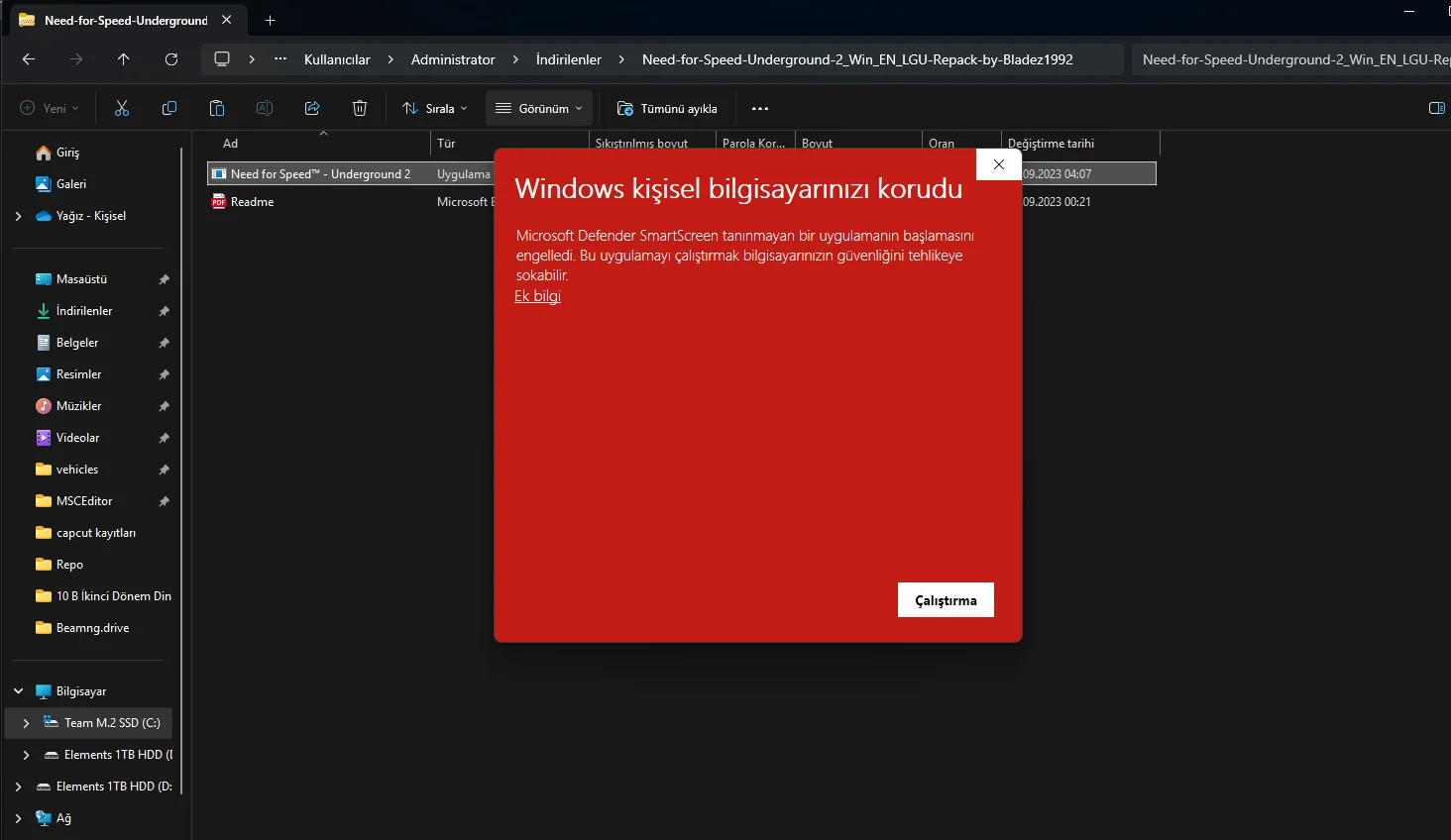This screenshot has height=840, width=1451.
Task: Click the rename icon in toolbar
Action: point(265,108)
